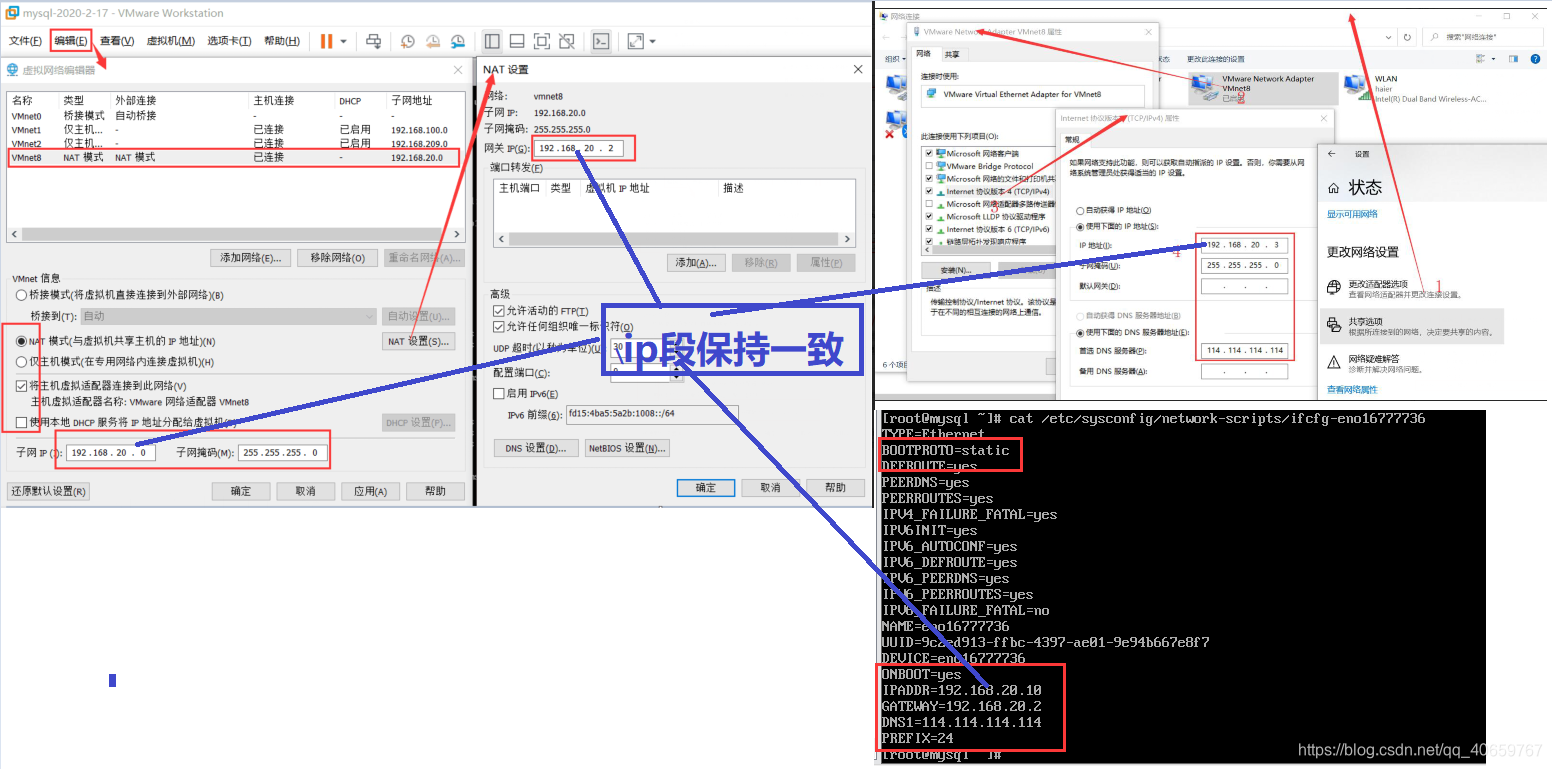Click the 子网掩码(M) input field
This screenshot has width=1552, height=769.
click(282, 453)
